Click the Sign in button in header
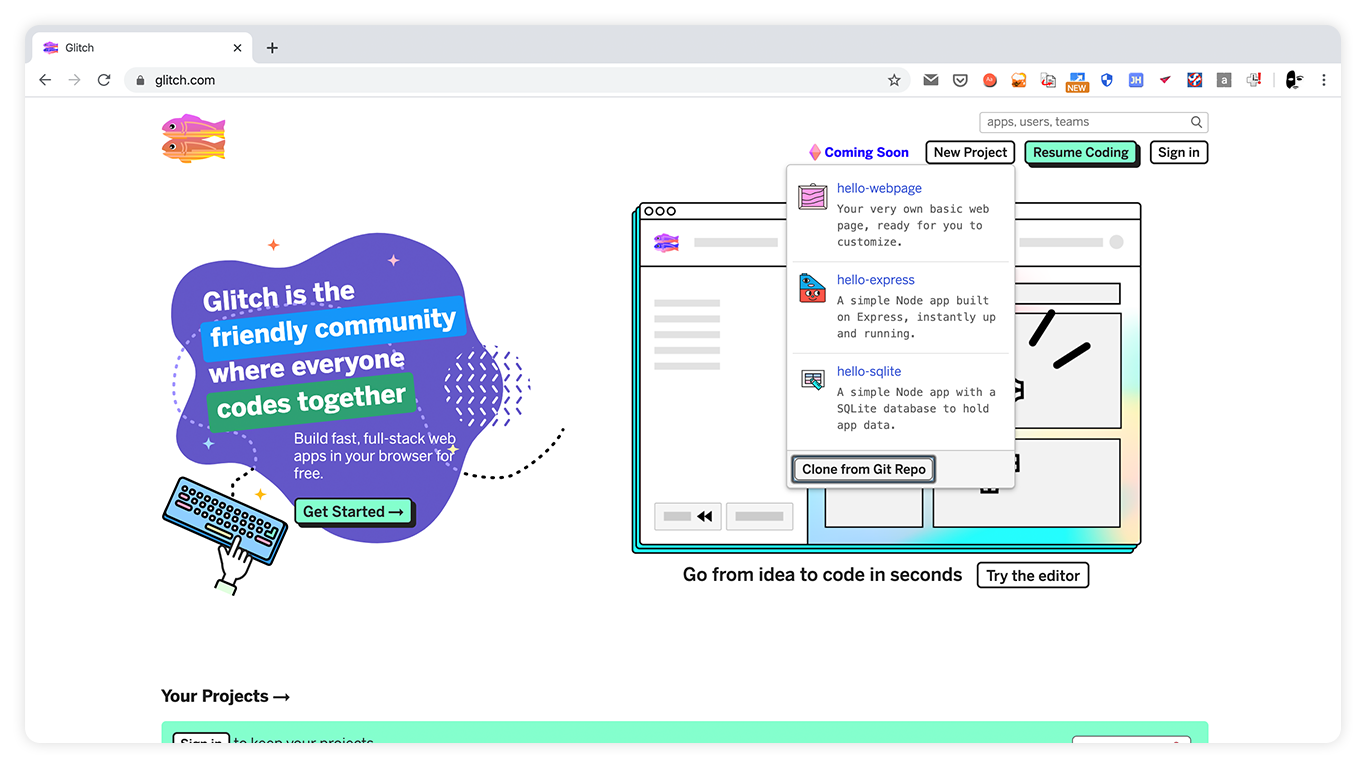1366x768 pixels. point(1178,152)
